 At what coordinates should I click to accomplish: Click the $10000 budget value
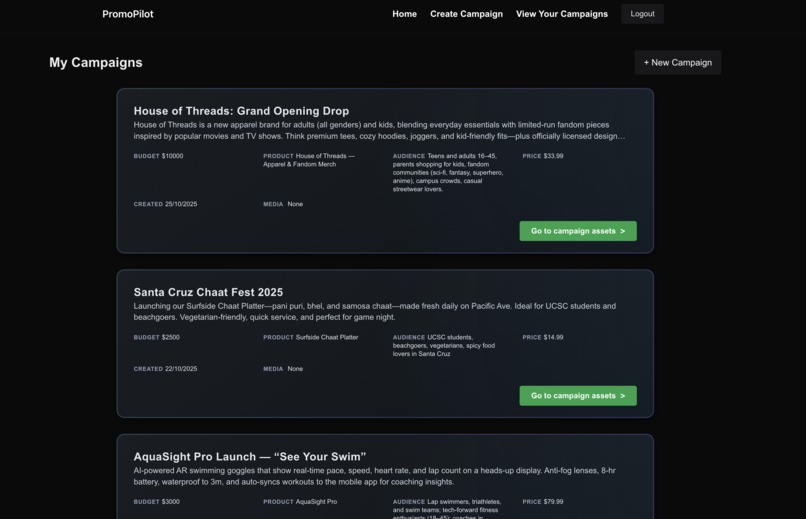pyautogui.click(x=172, y=156)
